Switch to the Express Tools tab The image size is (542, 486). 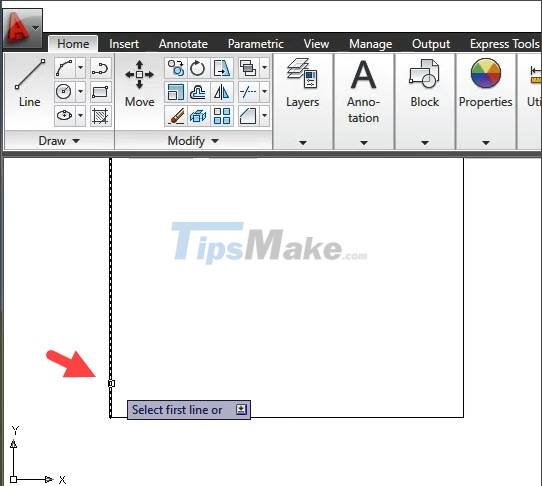(x=504, y=44)
